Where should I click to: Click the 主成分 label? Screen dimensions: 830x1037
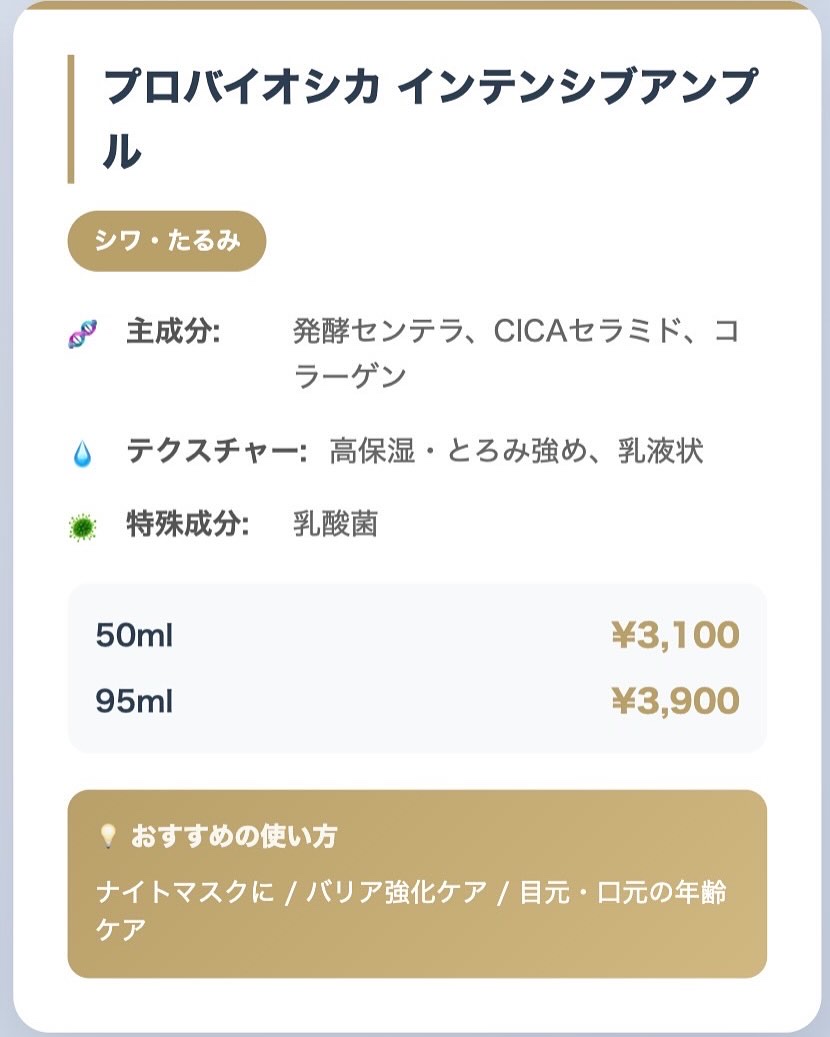(173, 331)
